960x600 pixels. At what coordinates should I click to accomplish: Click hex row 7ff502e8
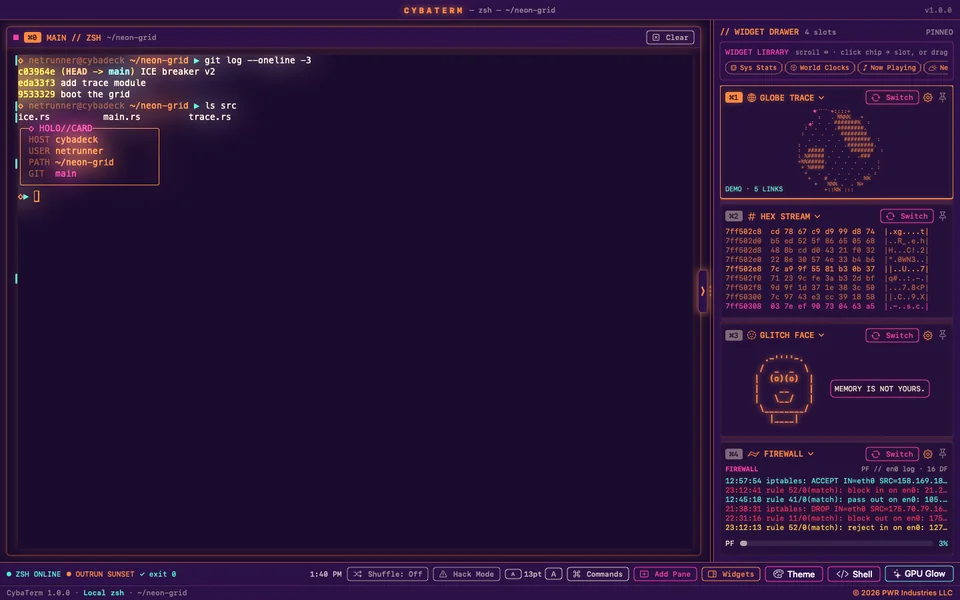tap(827, 269)
